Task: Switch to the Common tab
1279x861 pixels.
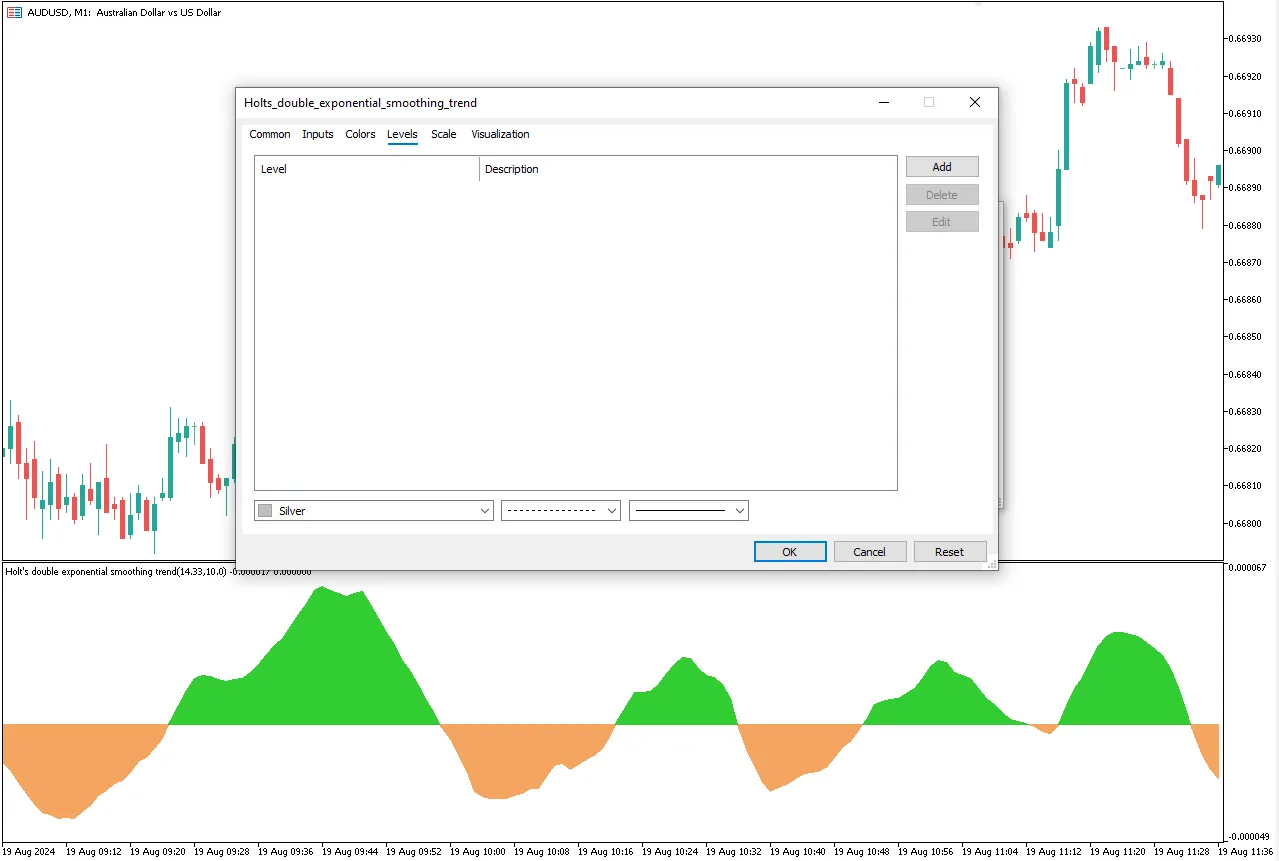Action: (x=269, y=134)
